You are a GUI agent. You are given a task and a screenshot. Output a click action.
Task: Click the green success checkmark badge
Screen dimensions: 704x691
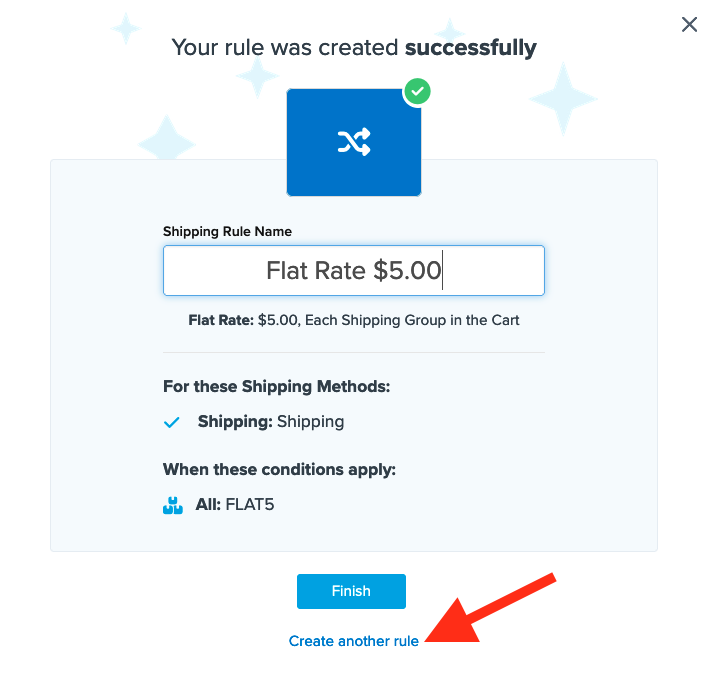(418, 92)
